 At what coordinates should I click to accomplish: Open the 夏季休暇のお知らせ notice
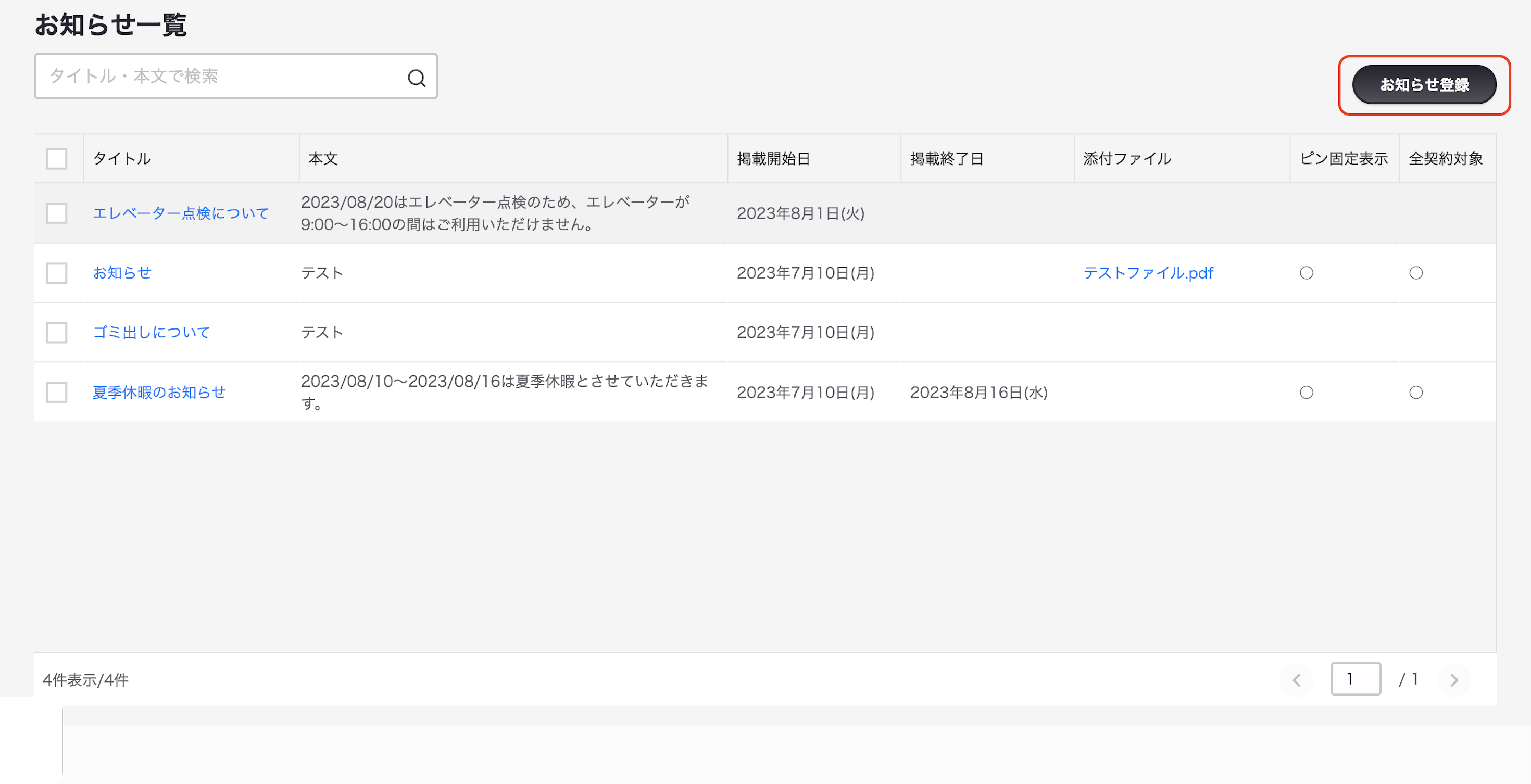click(159, 392)
